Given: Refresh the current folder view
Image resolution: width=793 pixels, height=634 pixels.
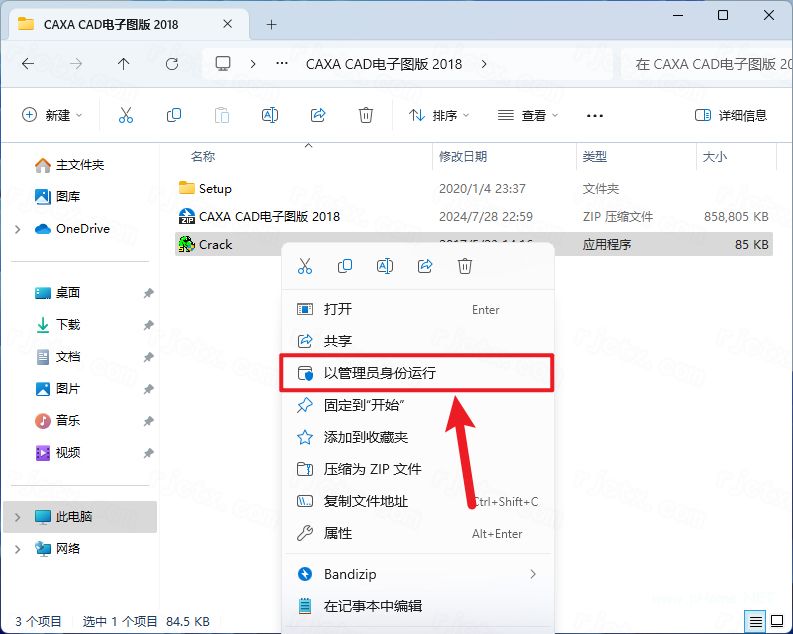Looking at the screenshot, I should click(172, 64).
